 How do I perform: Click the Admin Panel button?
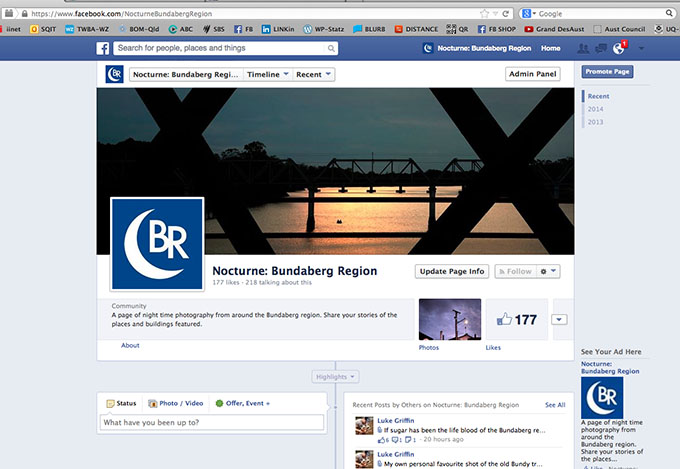[x=533, y=74]
